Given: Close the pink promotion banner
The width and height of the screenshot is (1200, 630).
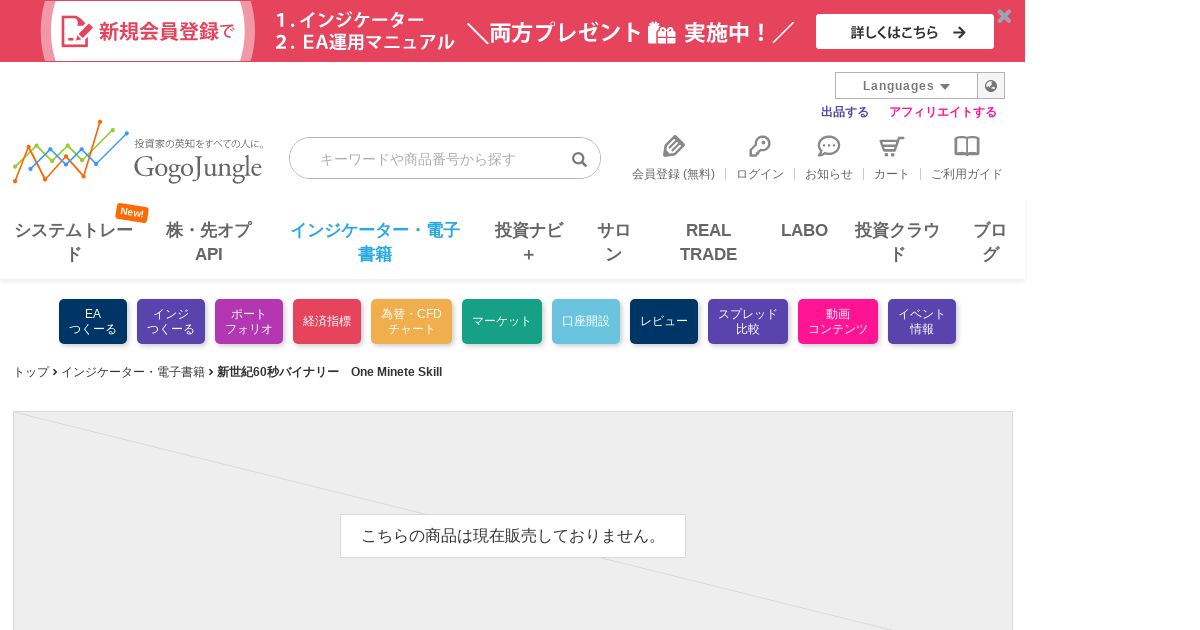Looking at the screenshot, I should pyautogui.click(x=1004, y=16).
